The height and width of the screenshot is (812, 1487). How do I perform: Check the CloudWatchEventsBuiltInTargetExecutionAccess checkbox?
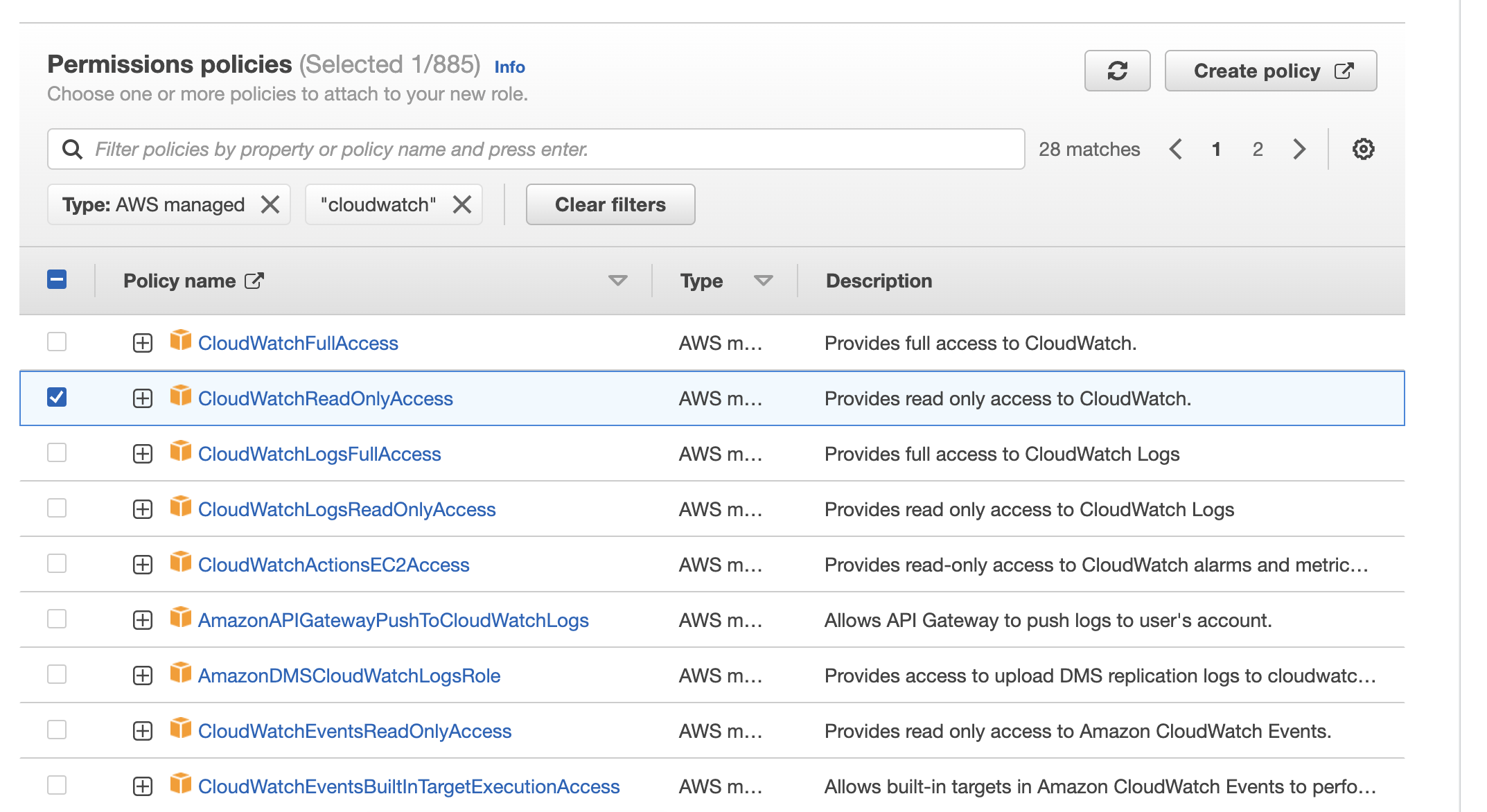(57, 785)
